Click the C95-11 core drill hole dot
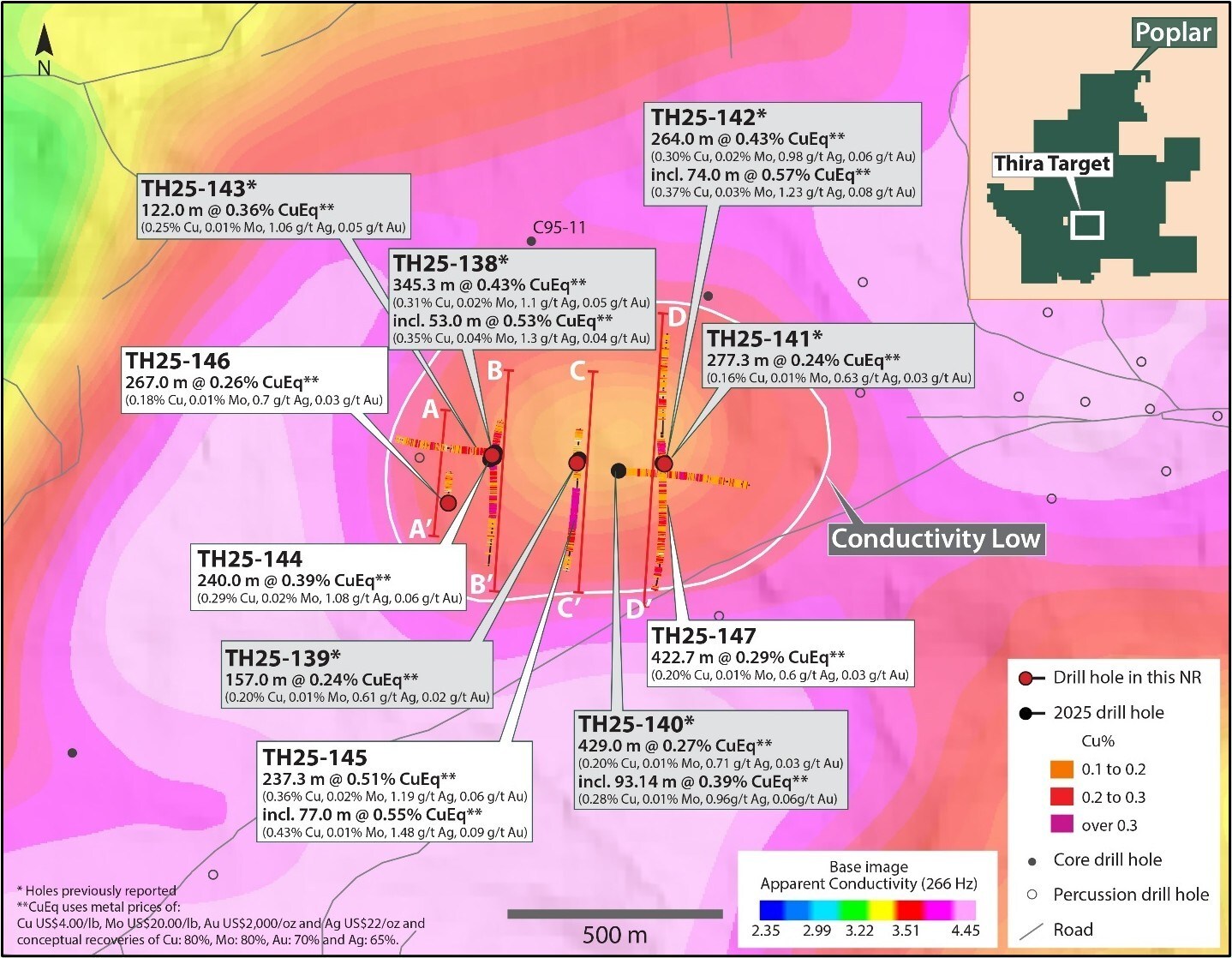Image resolution: width=1232 pixels, height=958 pixels. pyautogui.click(x=532, y=242)
